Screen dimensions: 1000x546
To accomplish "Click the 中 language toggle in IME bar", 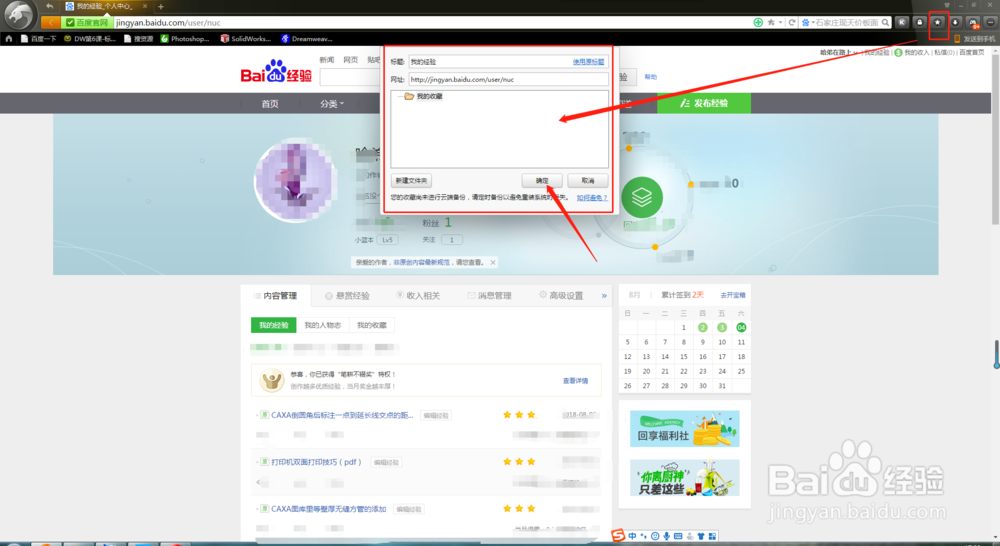I will [x=632, y=536].
